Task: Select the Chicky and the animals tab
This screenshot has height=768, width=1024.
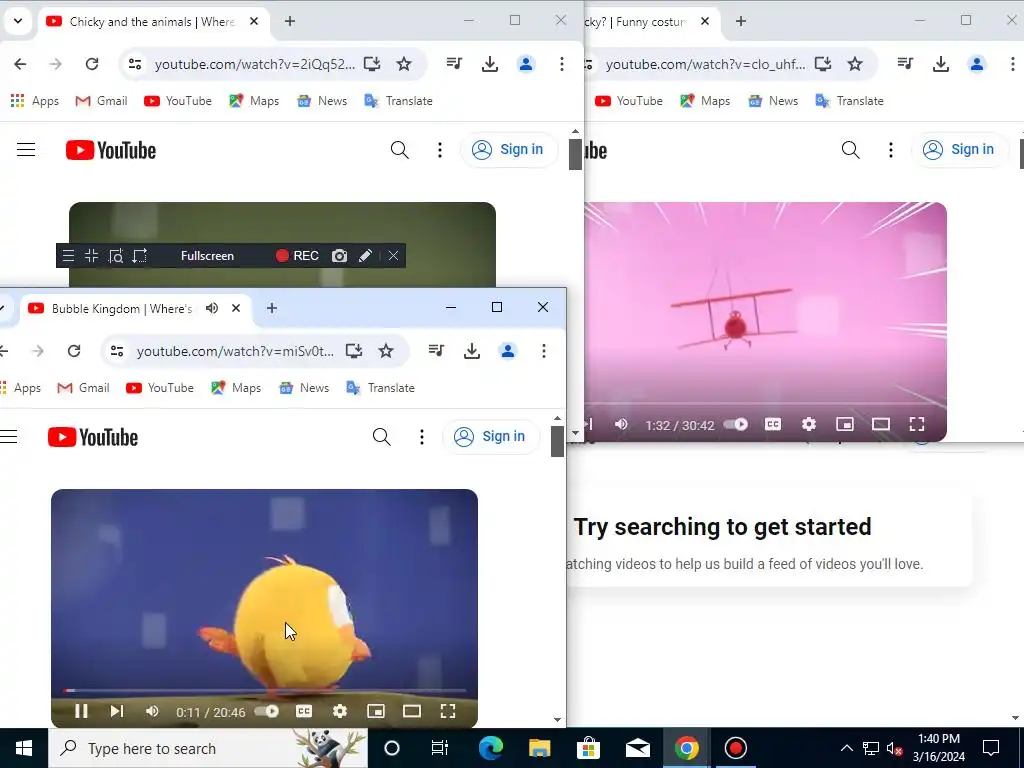Action: (x=152, y=22)
